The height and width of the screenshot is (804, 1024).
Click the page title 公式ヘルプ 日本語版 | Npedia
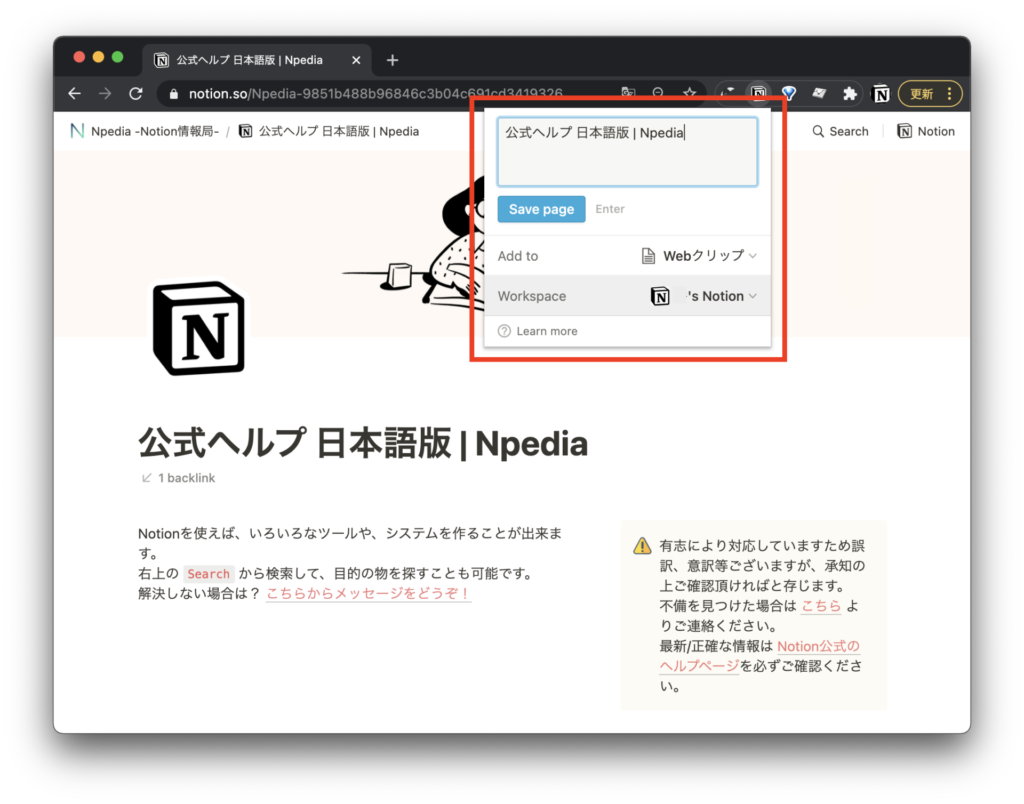tap(363, 443)
